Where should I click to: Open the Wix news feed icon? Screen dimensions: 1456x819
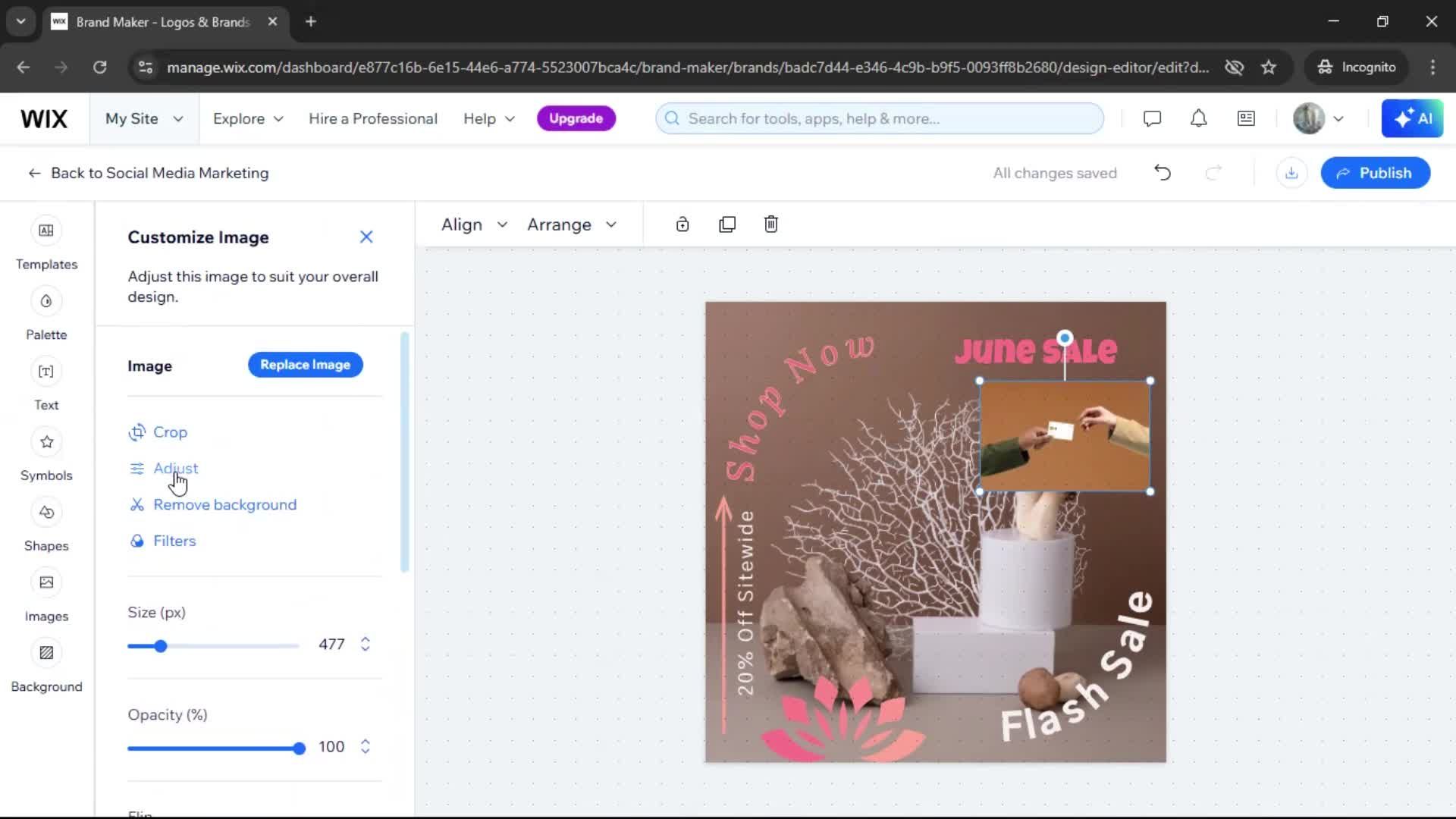1246,118
